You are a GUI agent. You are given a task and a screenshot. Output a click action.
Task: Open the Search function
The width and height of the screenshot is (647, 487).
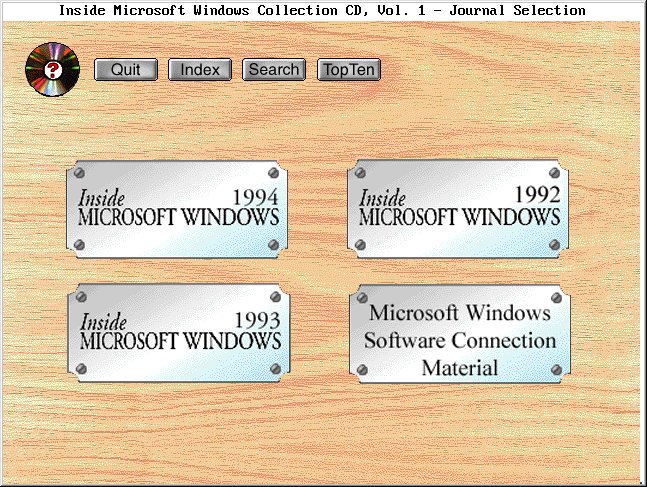274,69
